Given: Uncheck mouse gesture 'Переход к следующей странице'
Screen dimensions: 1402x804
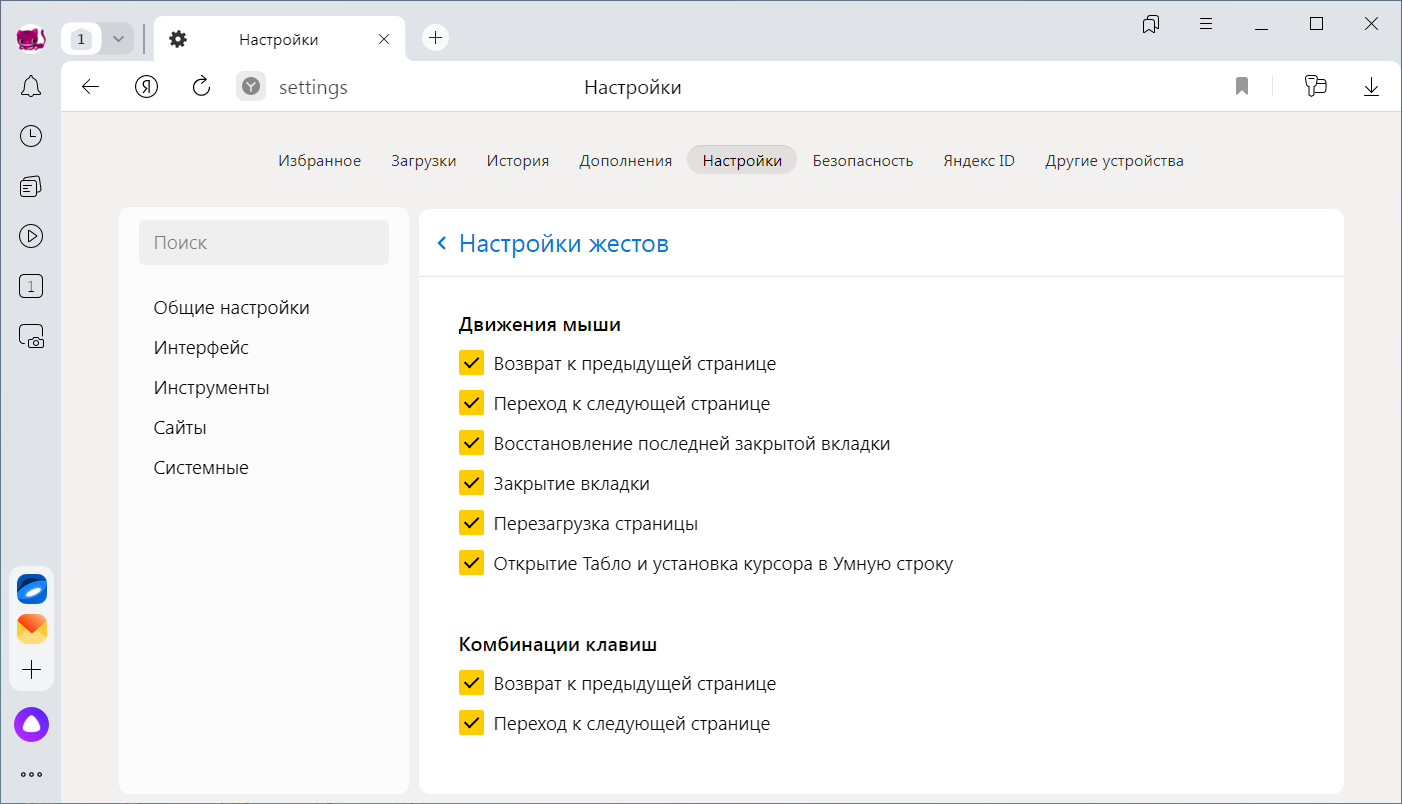Looking at the screenshot, I should point(471,403).
